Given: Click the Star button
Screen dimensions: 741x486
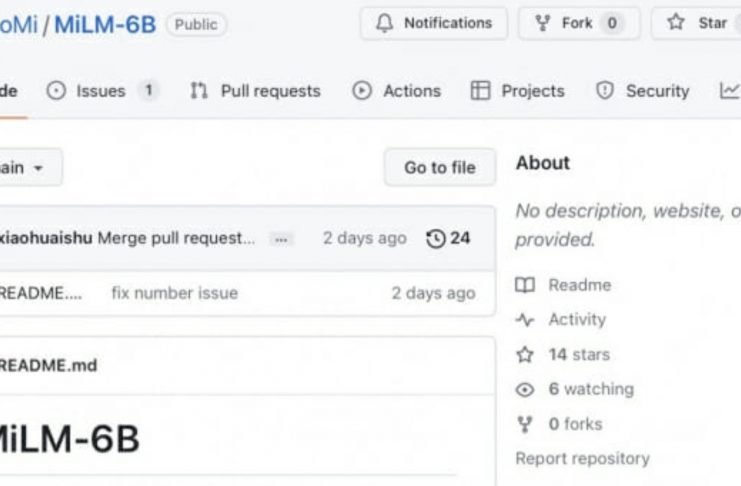Looking at the screenshot, I should pos(696,23).
